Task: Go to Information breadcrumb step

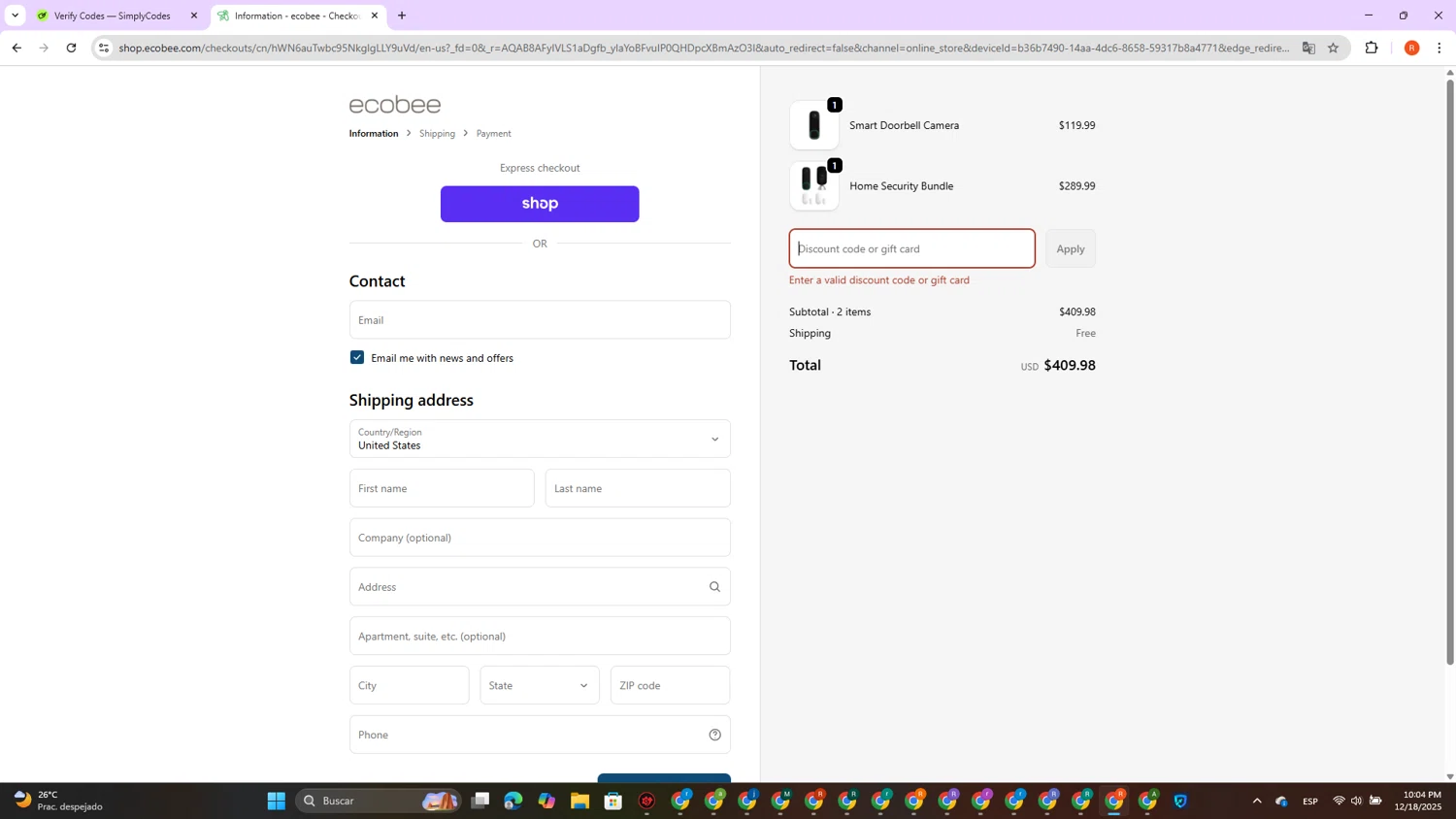Action: (374, 133)
